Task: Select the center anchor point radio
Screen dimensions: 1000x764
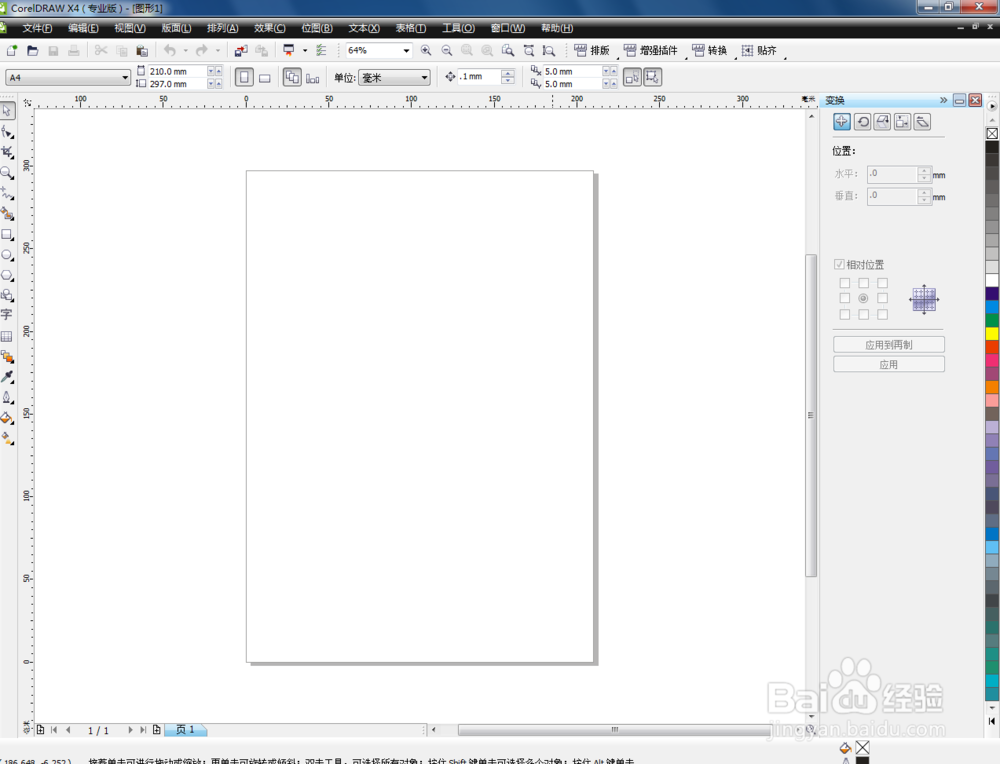Action: click(863, 298)
